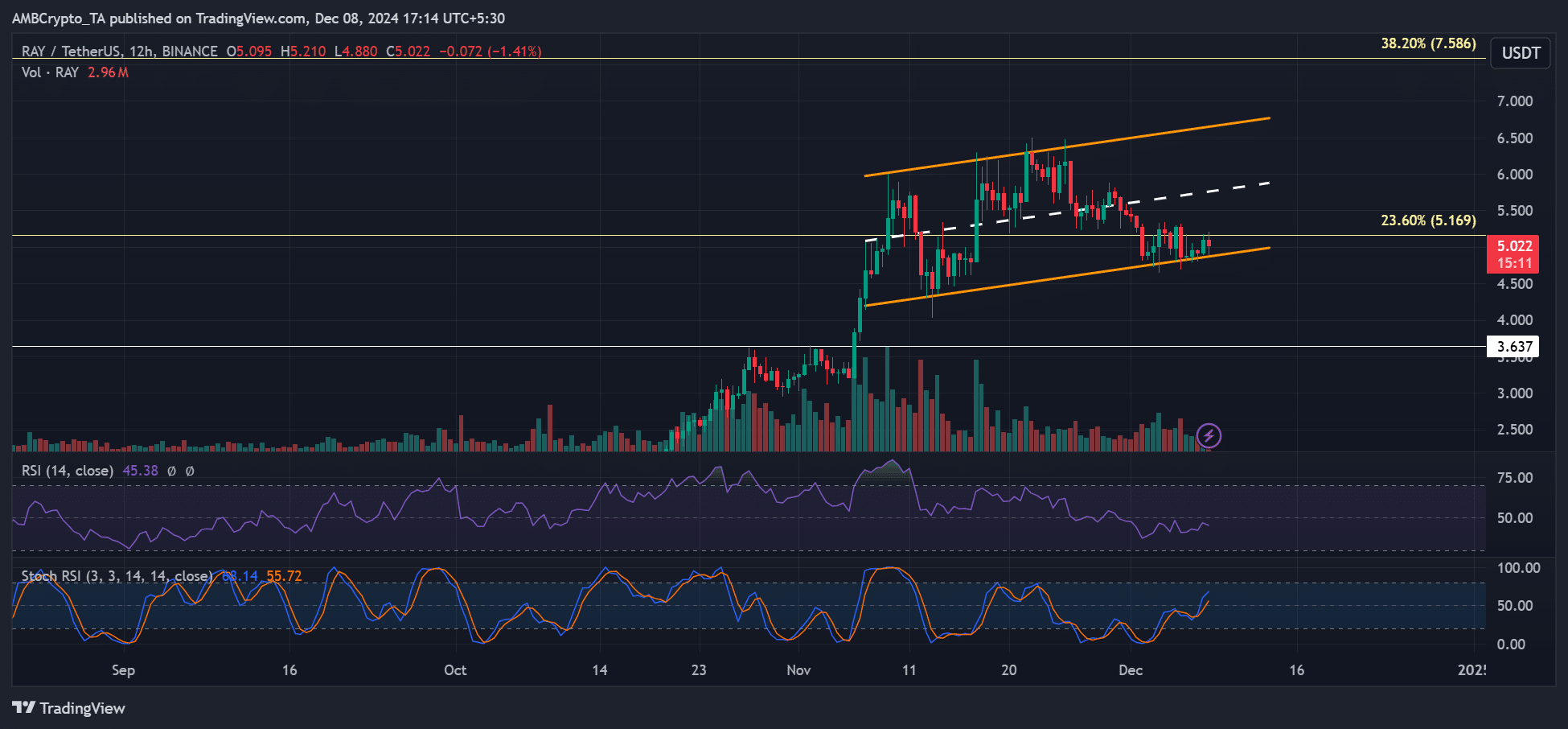Image resolution: width=1568 pixels, height=729 pixels.
Task: Click the RSI 75.00 axis level
Action: (x=1515, y=478)
